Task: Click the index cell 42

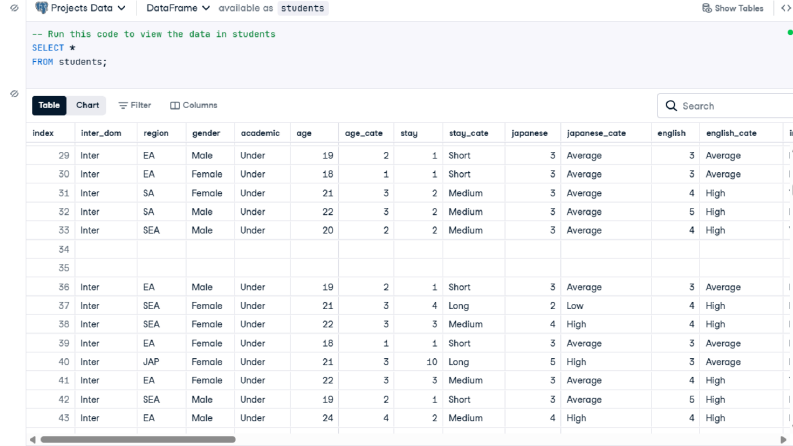Action: tap(51, 399)
